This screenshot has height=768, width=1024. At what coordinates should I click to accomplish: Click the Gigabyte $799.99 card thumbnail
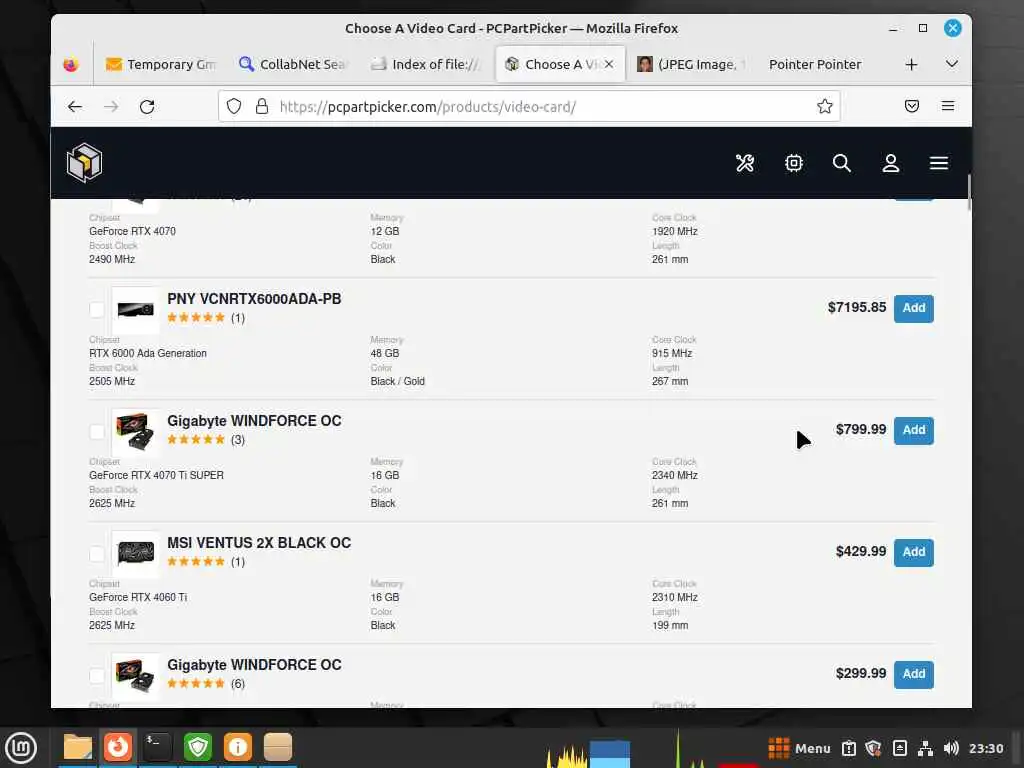pos(135,432)
